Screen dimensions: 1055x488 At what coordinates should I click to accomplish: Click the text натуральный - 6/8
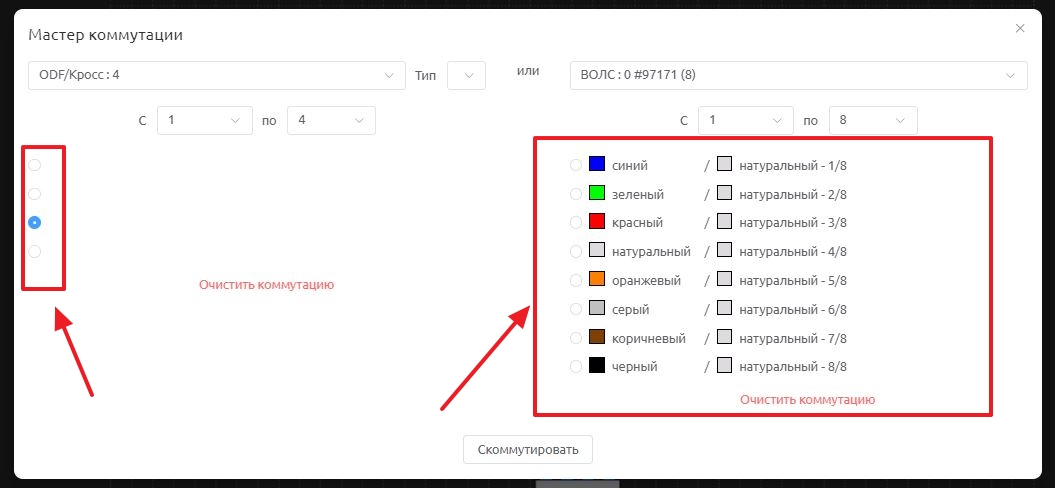pos(793,310)
